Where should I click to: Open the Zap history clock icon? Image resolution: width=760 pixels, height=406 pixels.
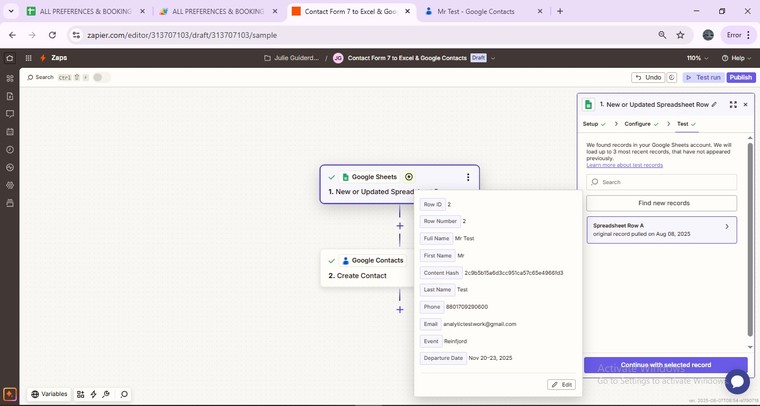(10, 150)
